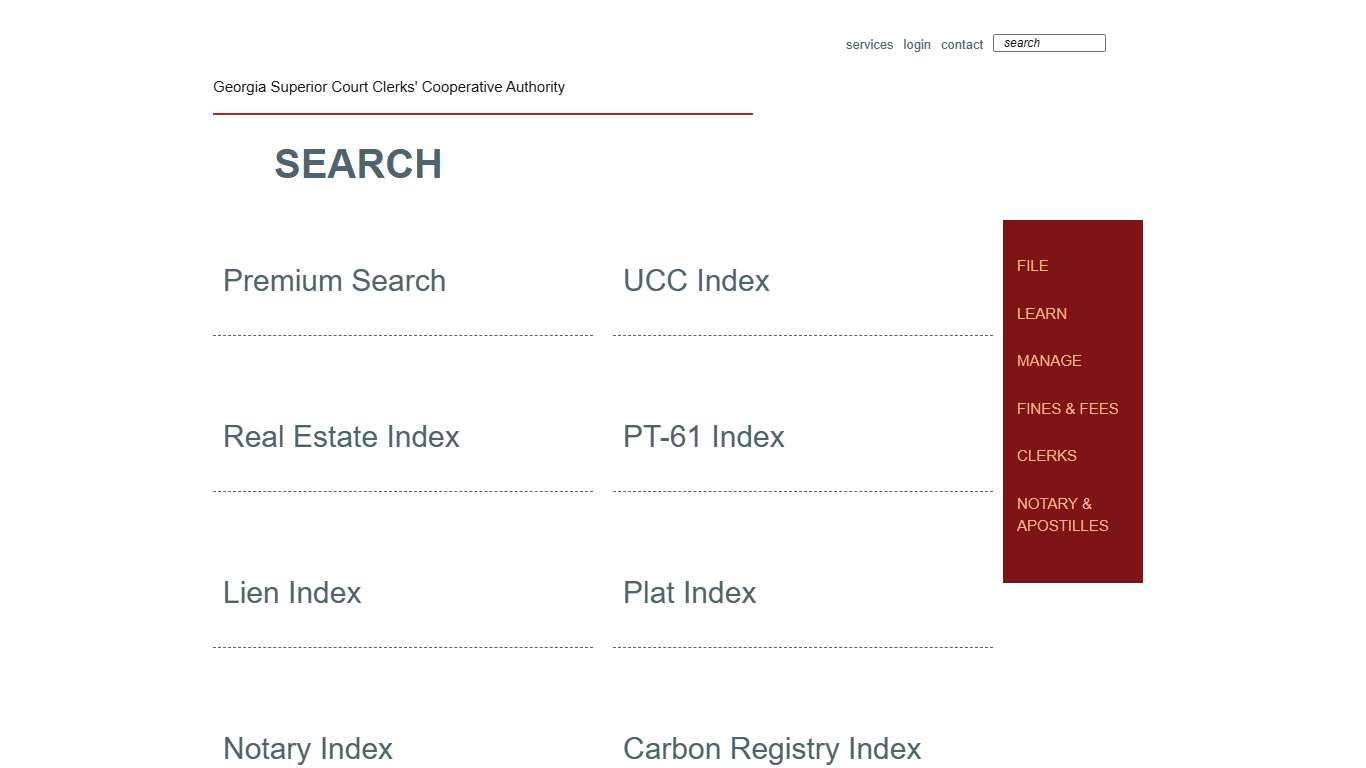Open the Plat Index search
The width and height of the screenshot is (1366, 768).
[x=689, y=593]
